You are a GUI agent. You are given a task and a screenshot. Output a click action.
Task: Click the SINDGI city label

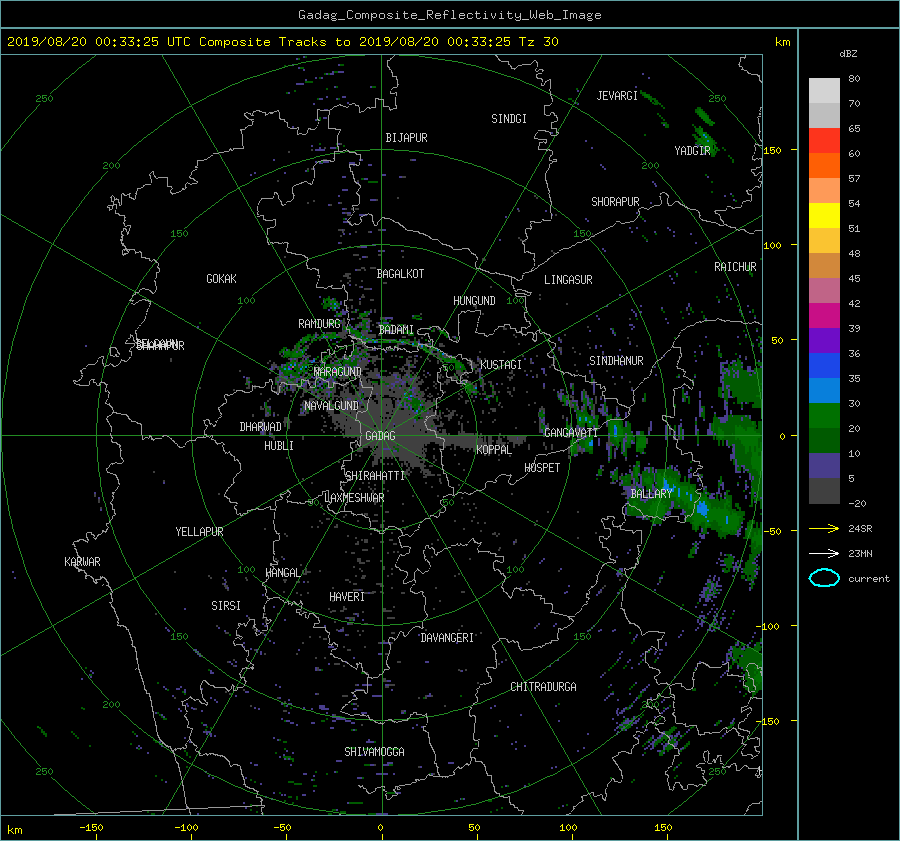(x=509, y=119)
